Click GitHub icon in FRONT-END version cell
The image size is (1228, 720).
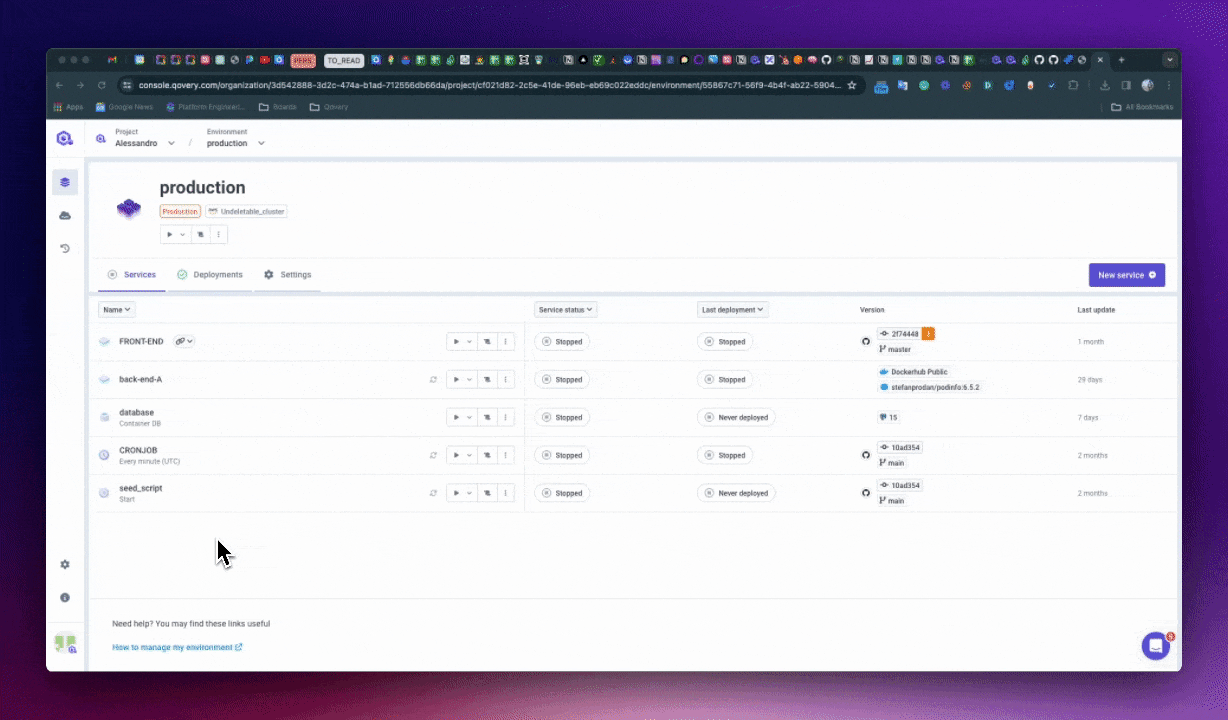(866, 341)
